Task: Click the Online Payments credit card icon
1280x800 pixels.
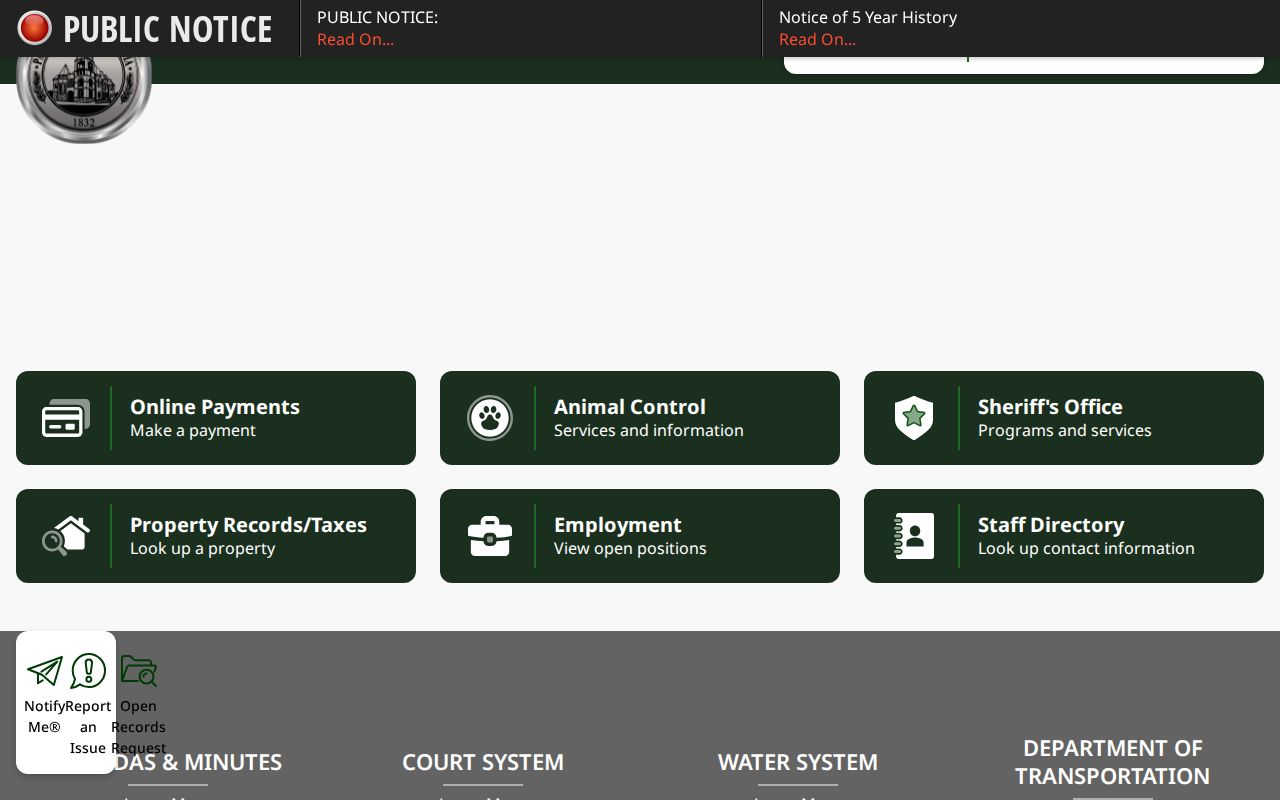Action: [66, 418]
